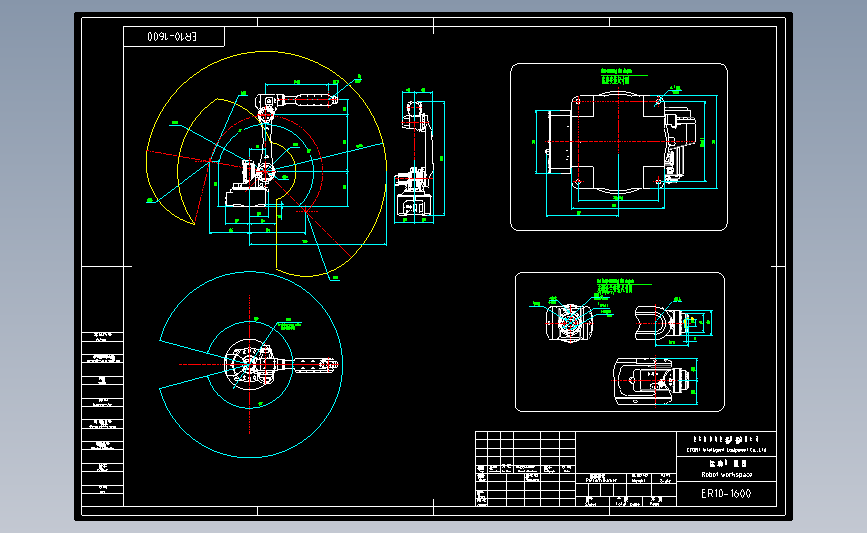
Task: Select the wrist flange detail views frame
Action: (620, 342)
